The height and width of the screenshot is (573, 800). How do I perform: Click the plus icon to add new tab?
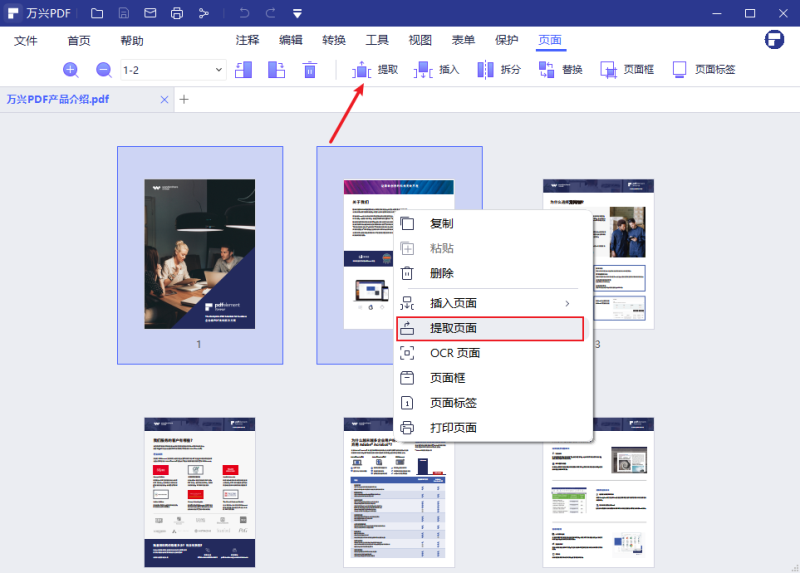[x=184, y=99]
